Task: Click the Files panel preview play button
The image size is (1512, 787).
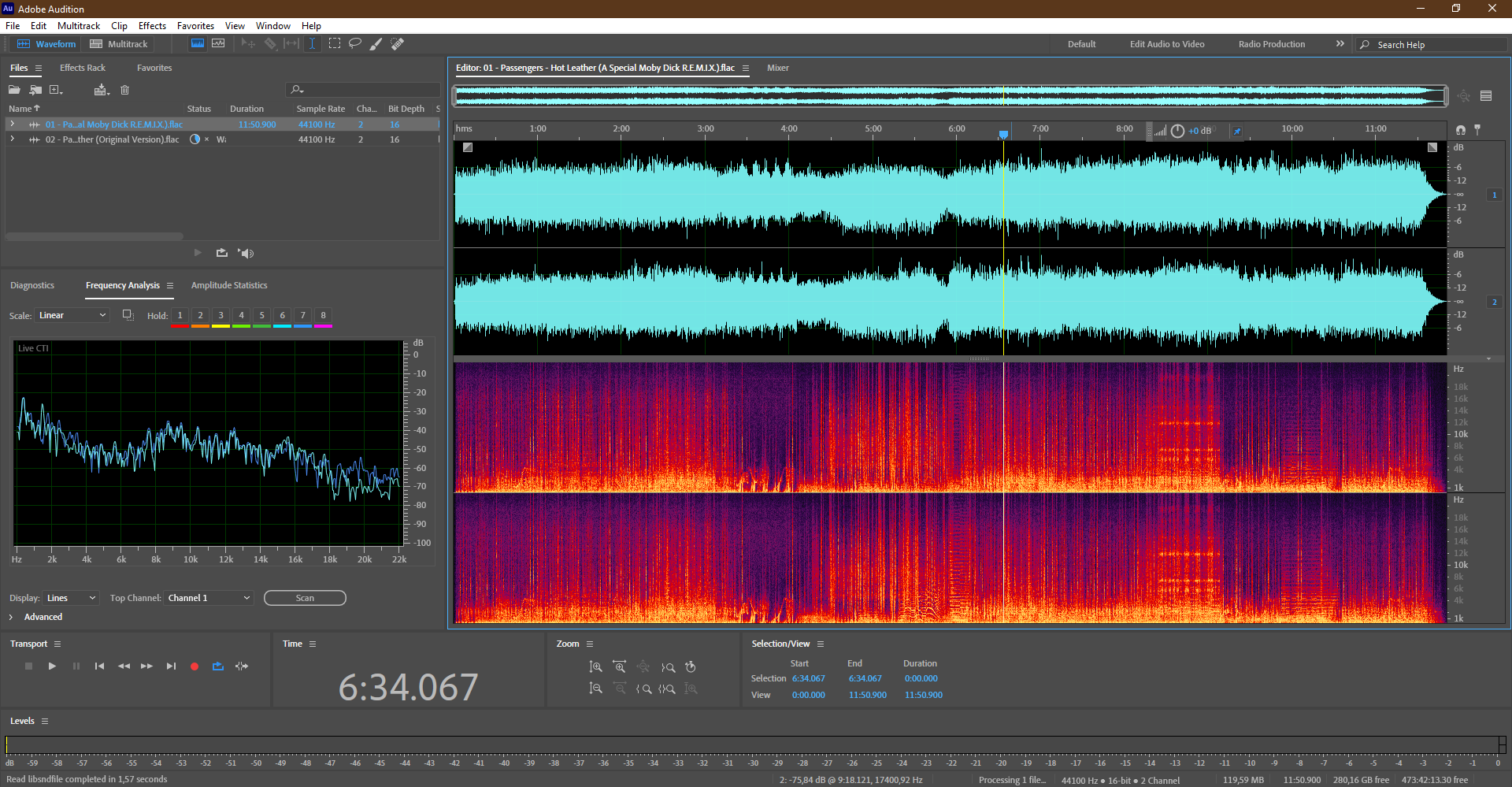Action: 198,253
